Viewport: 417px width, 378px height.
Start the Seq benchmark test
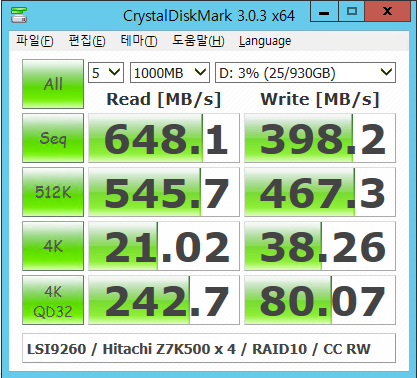click(x=53, y=138)
